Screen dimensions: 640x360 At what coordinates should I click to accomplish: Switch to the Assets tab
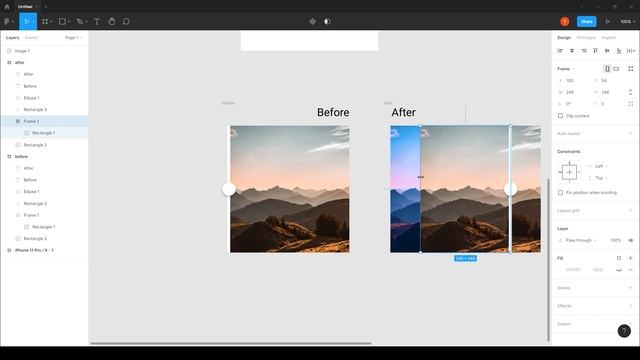(x=31, y=38)
